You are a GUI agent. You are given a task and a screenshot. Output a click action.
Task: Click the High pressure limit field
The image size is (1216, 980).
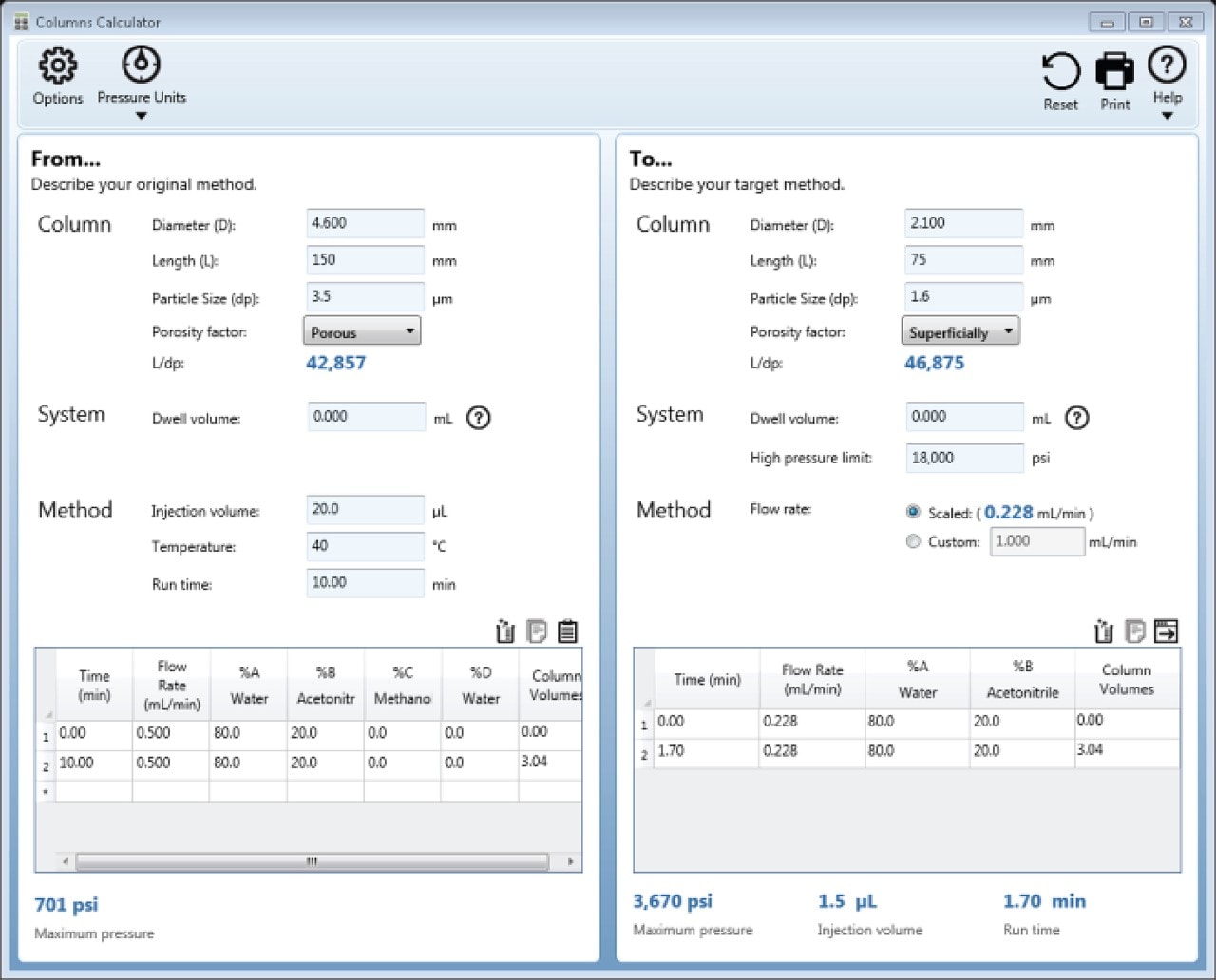tap(964, 458)
